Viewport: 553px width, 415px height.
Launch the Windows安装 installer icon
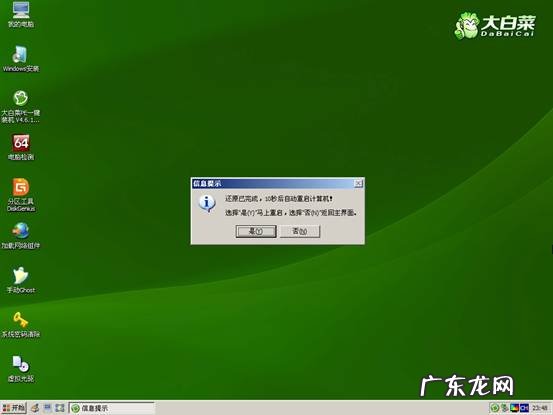point(21,59)
